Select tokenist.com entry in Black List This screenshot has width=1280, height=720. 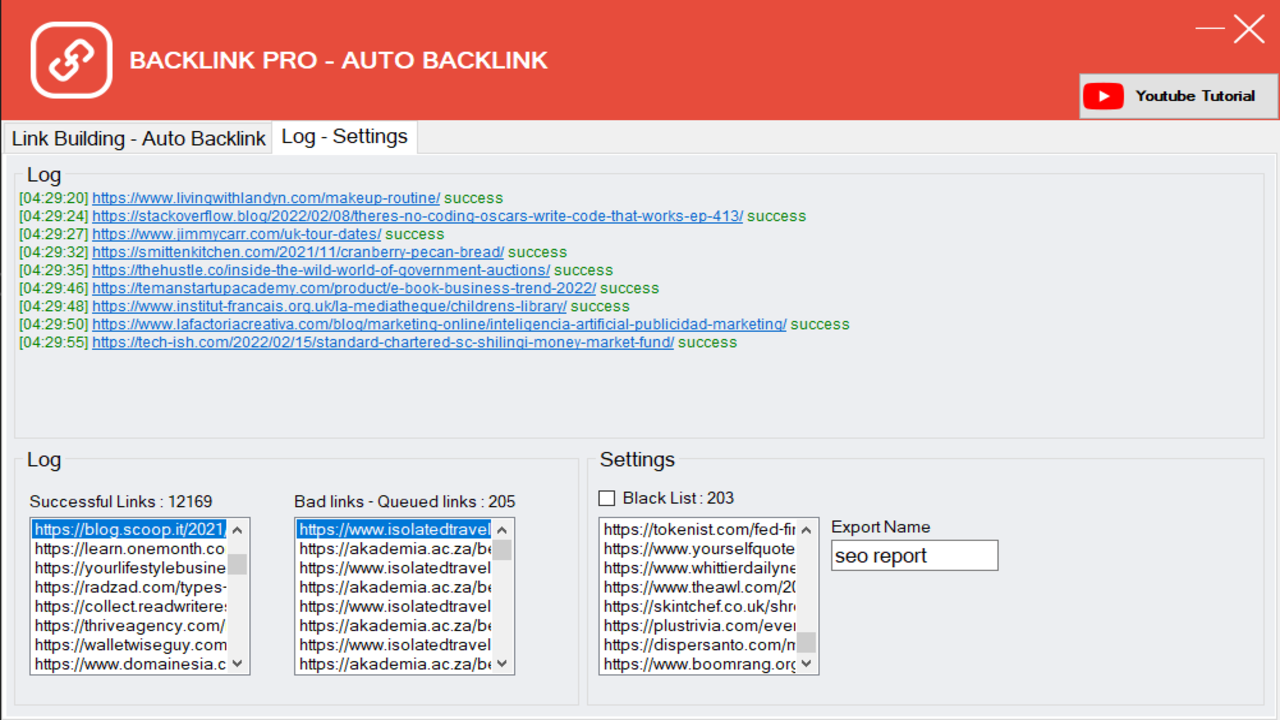click(698, 530)
